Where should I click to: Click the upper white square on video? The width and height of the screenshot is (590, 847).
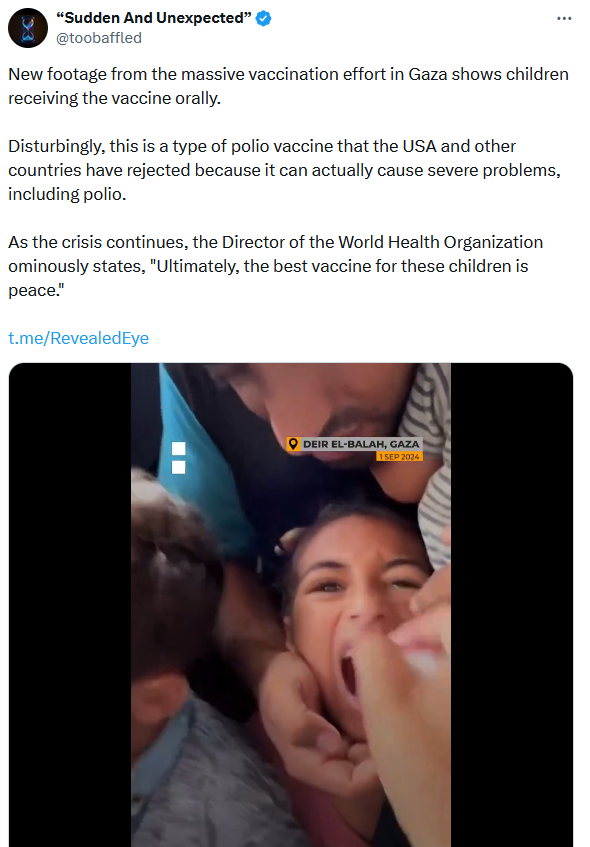178,448
